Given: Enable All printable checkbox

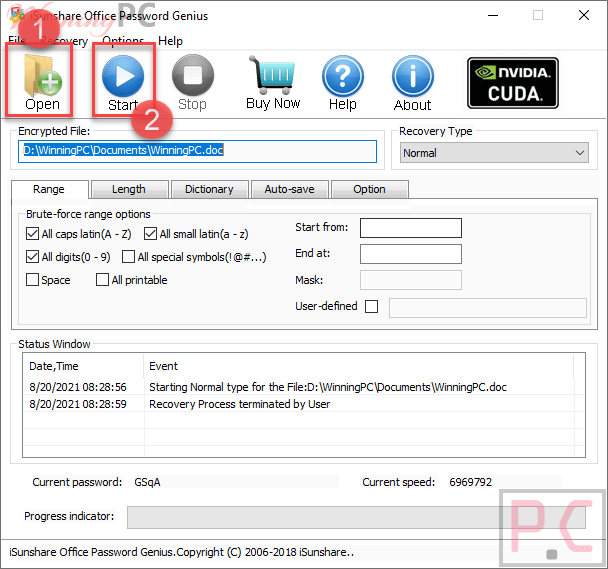Looking at the screenshot, I should point(102,279).
